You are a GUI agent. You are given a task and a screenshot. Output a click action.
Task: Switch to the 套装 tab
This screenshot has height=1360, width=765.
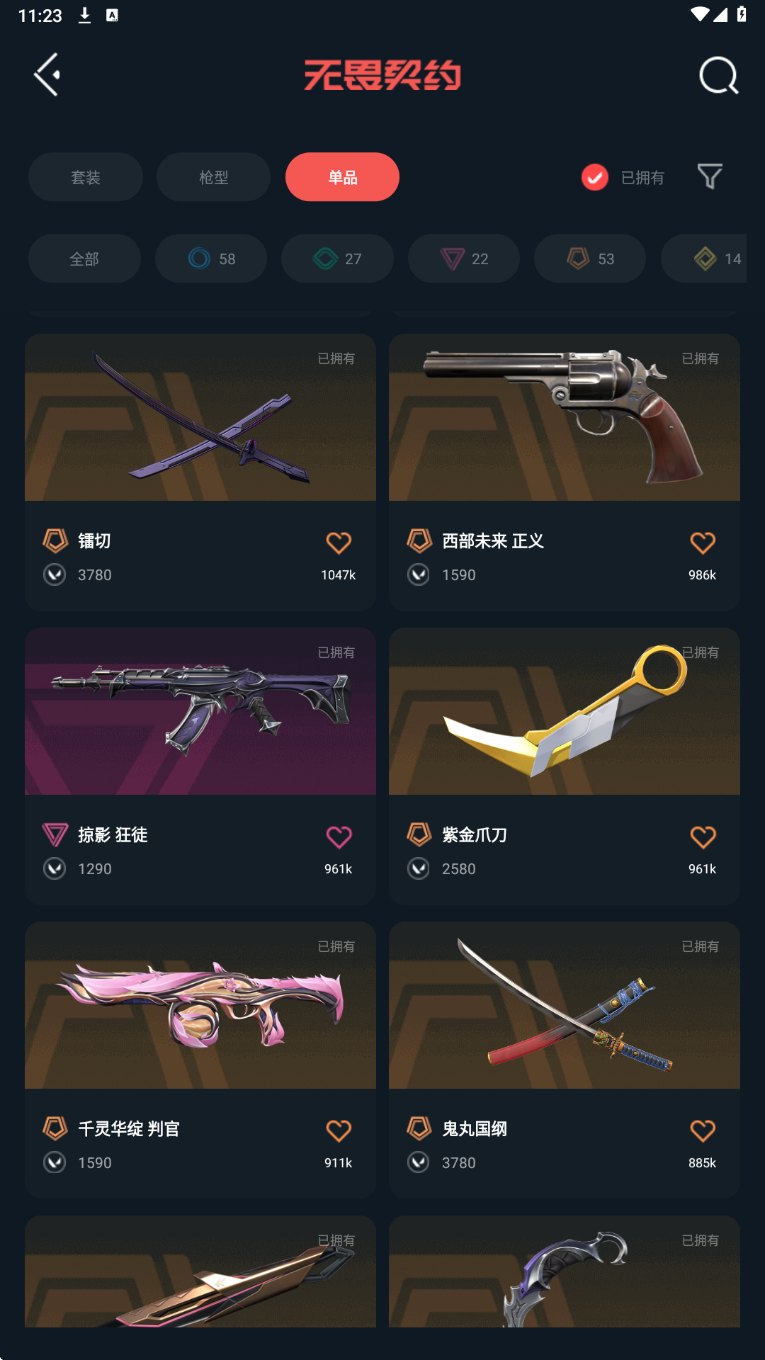85,177
